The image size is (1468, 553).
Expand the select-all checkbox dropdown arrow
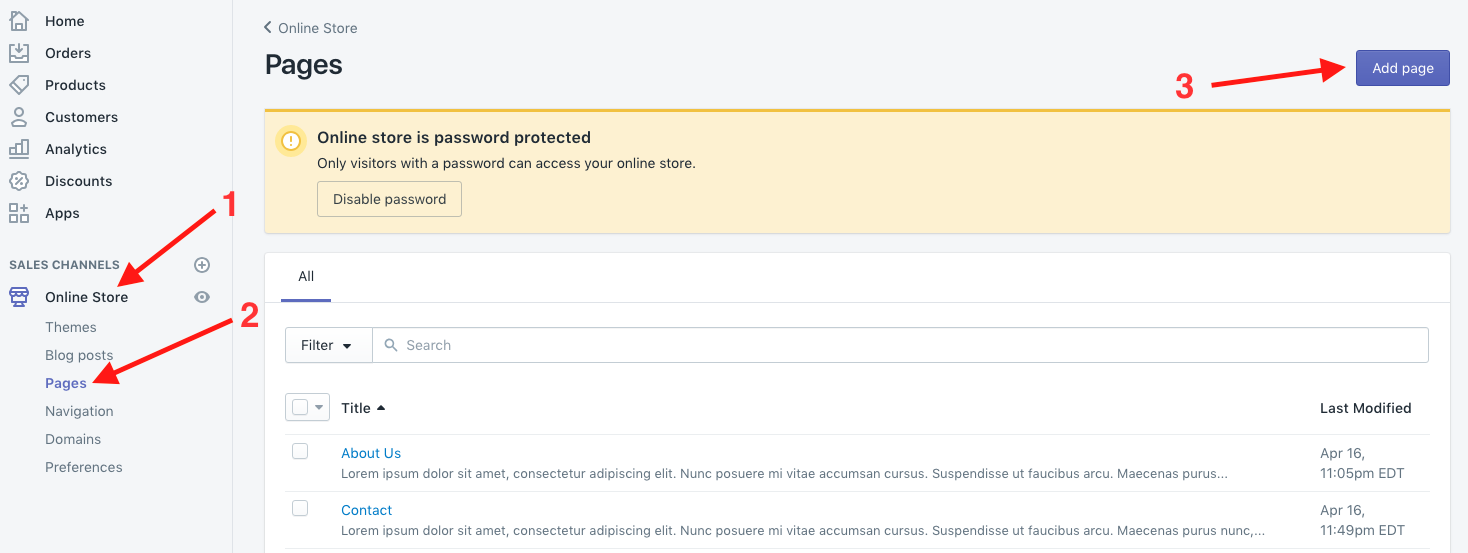319,408
